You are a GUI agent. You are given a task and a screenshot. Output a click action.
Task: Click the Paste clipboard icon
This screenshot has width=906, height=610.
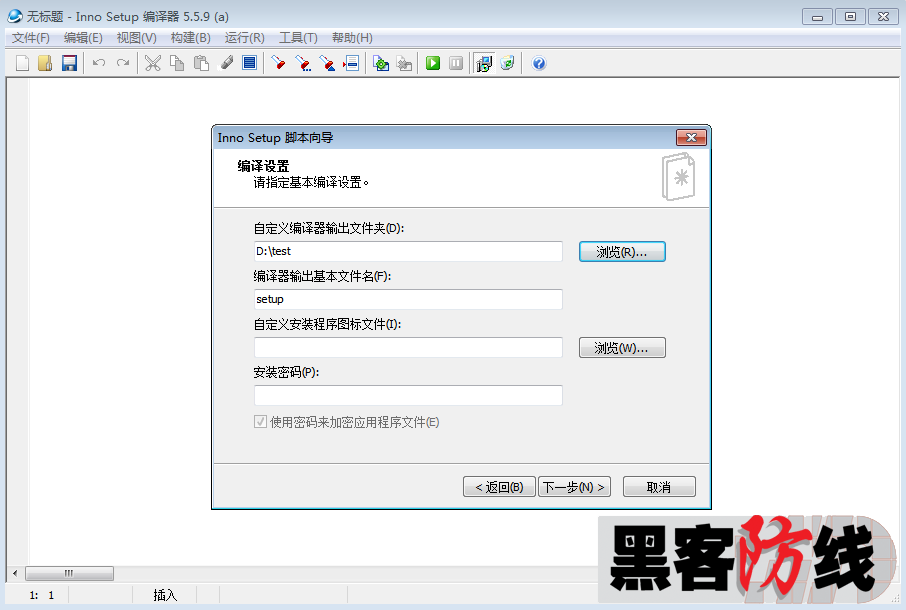tap(201, 63)
